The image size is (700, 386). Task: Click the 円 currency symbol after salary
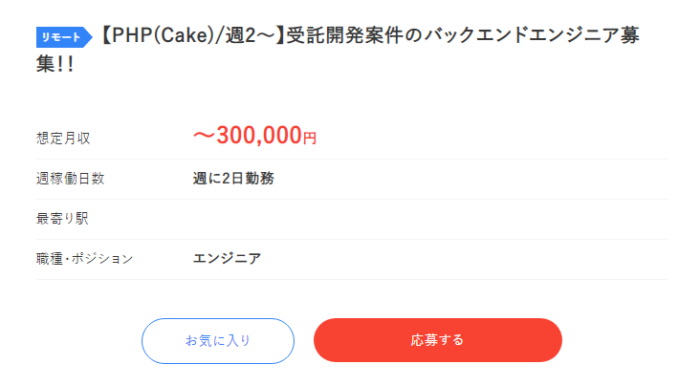click(310, 138)
